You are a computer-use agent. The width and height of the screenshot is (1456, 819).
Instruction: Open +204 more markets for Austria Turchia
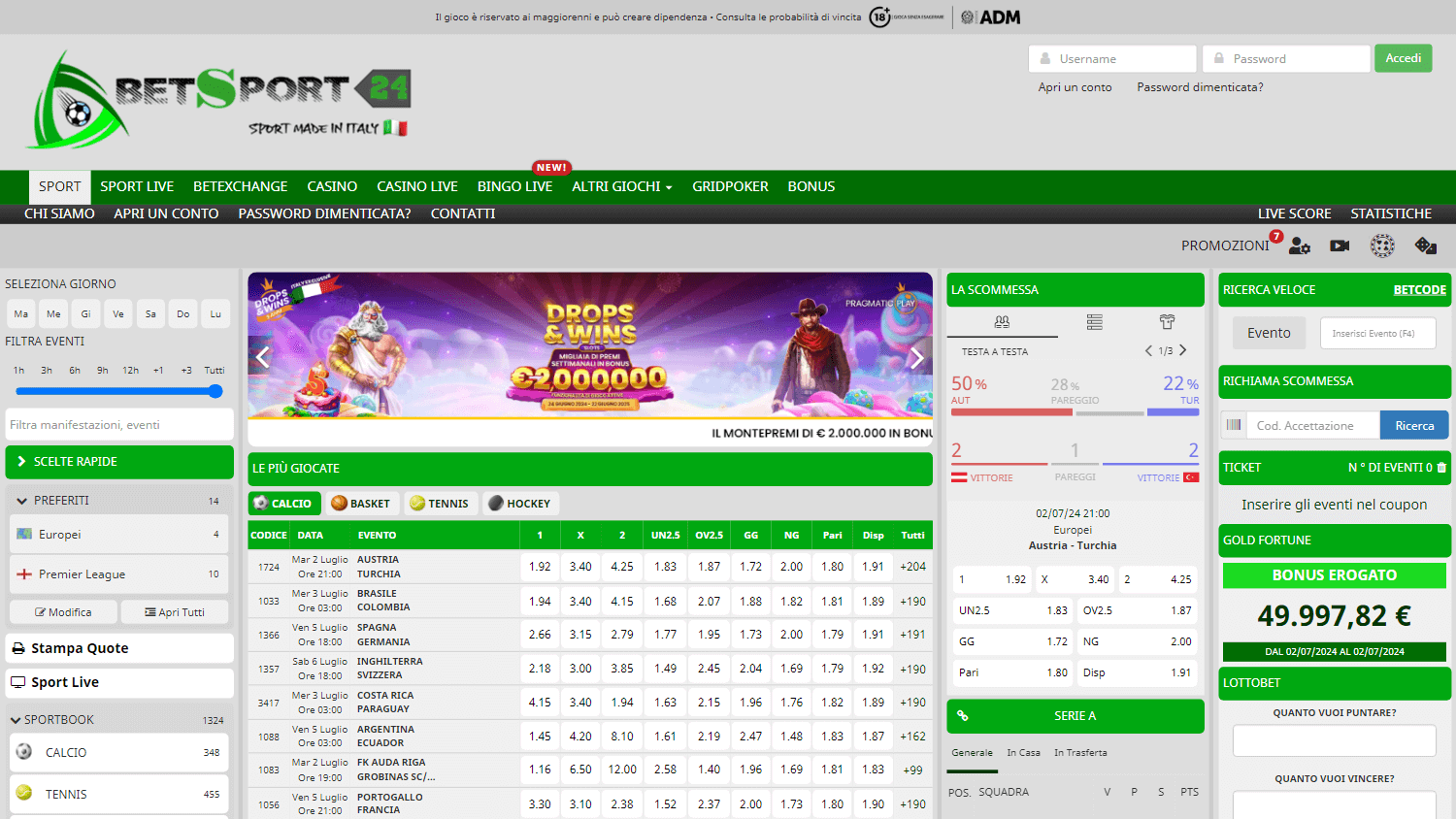912,567
